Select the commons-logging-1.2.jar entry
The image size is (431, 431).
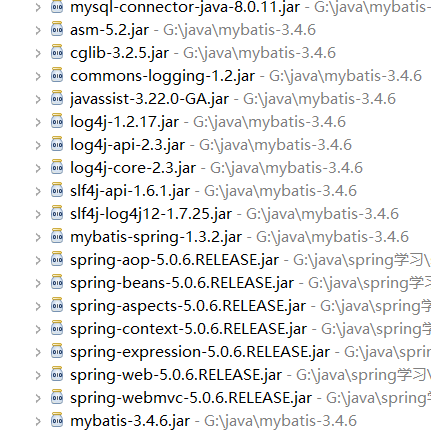pyautogui.click(x=162, y=76)
